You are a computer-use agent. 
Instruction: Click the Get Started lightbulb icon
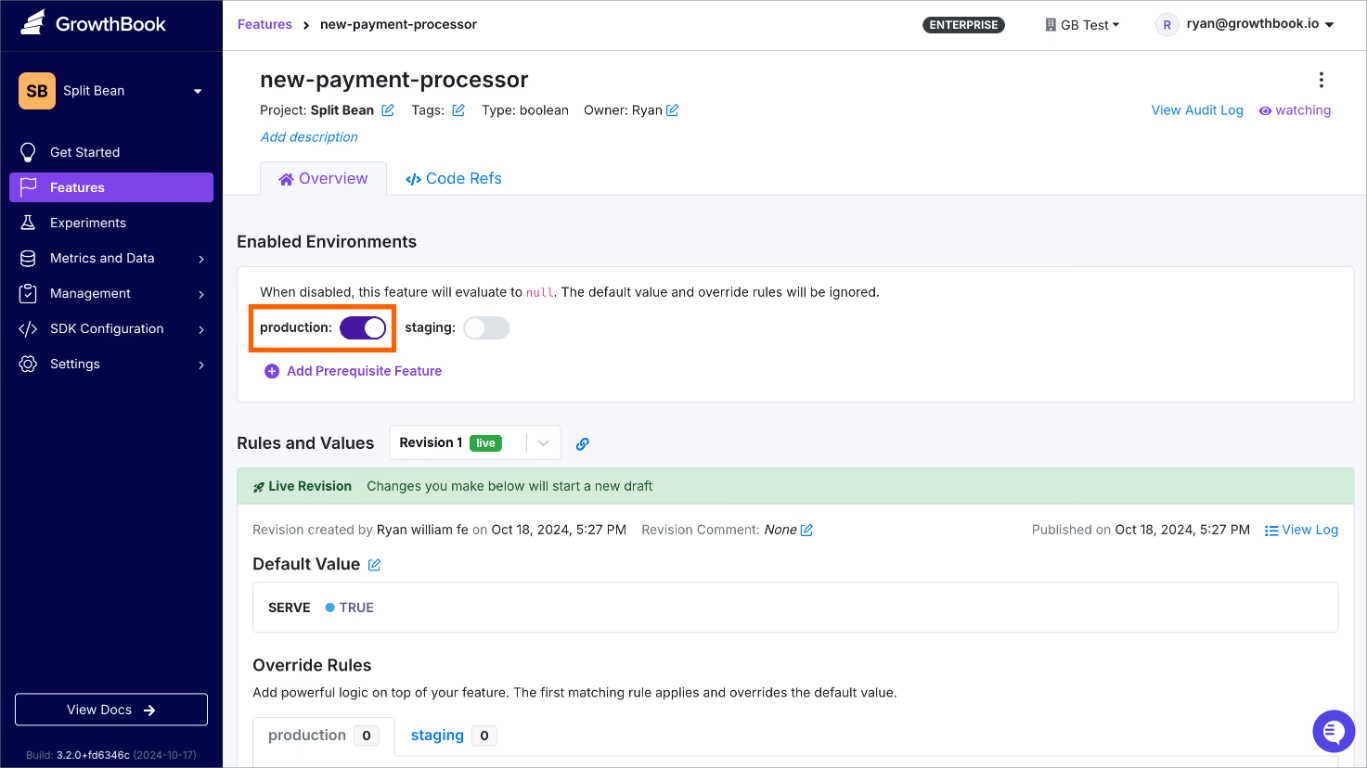click(28, 152)
